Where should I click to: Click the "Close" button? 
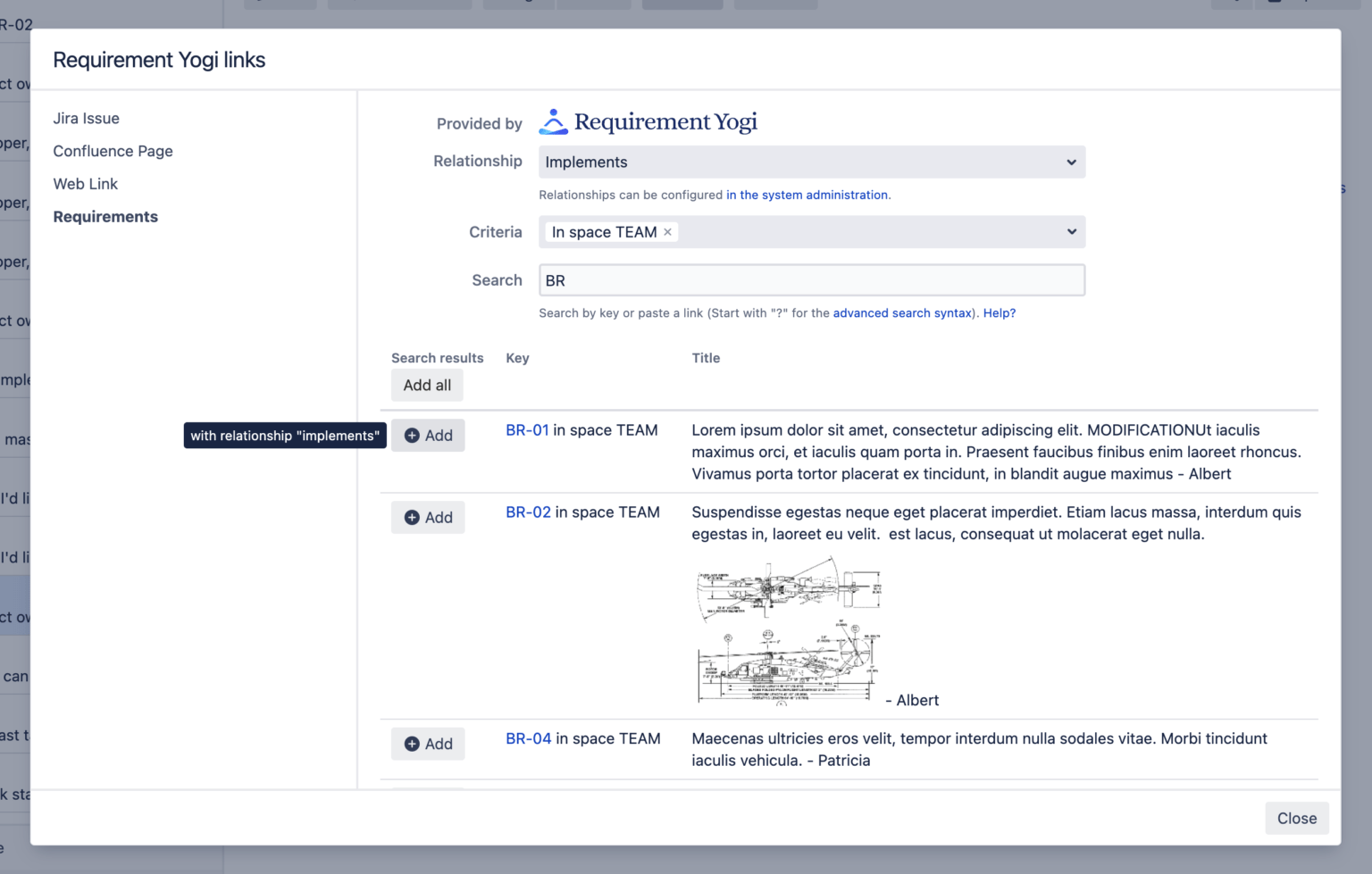[1296, 818]
